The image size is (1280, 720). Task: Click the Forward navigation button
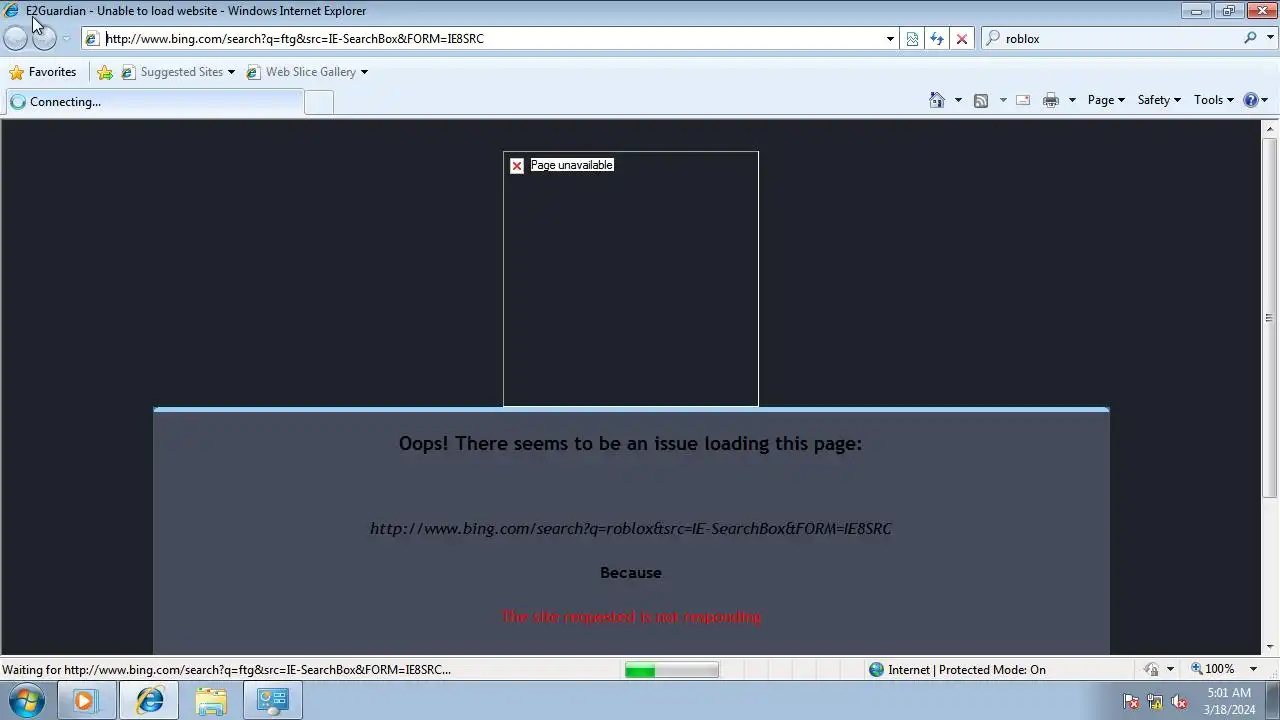44,39
